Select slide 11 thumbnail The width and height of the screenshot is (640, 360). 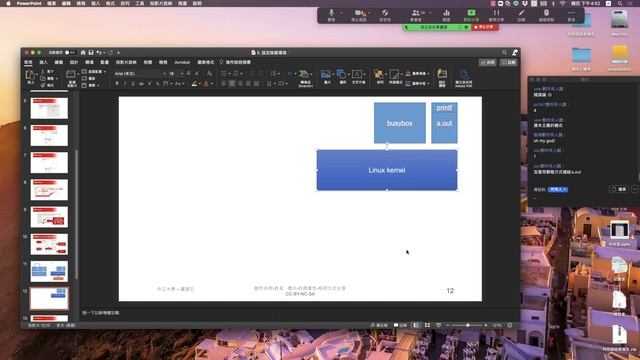tap(49, 271)
